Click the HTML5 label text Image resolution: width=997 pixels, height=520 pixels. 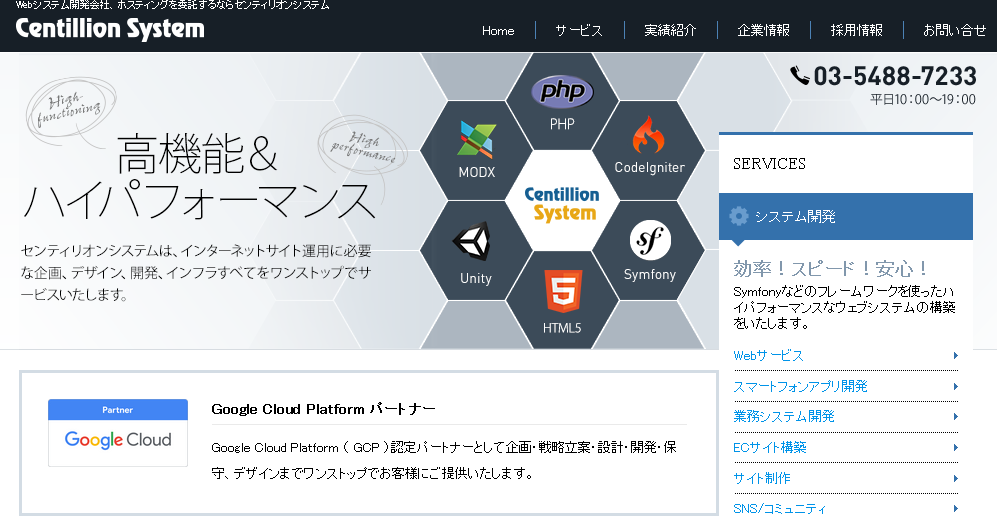click(x=562, y=328)
